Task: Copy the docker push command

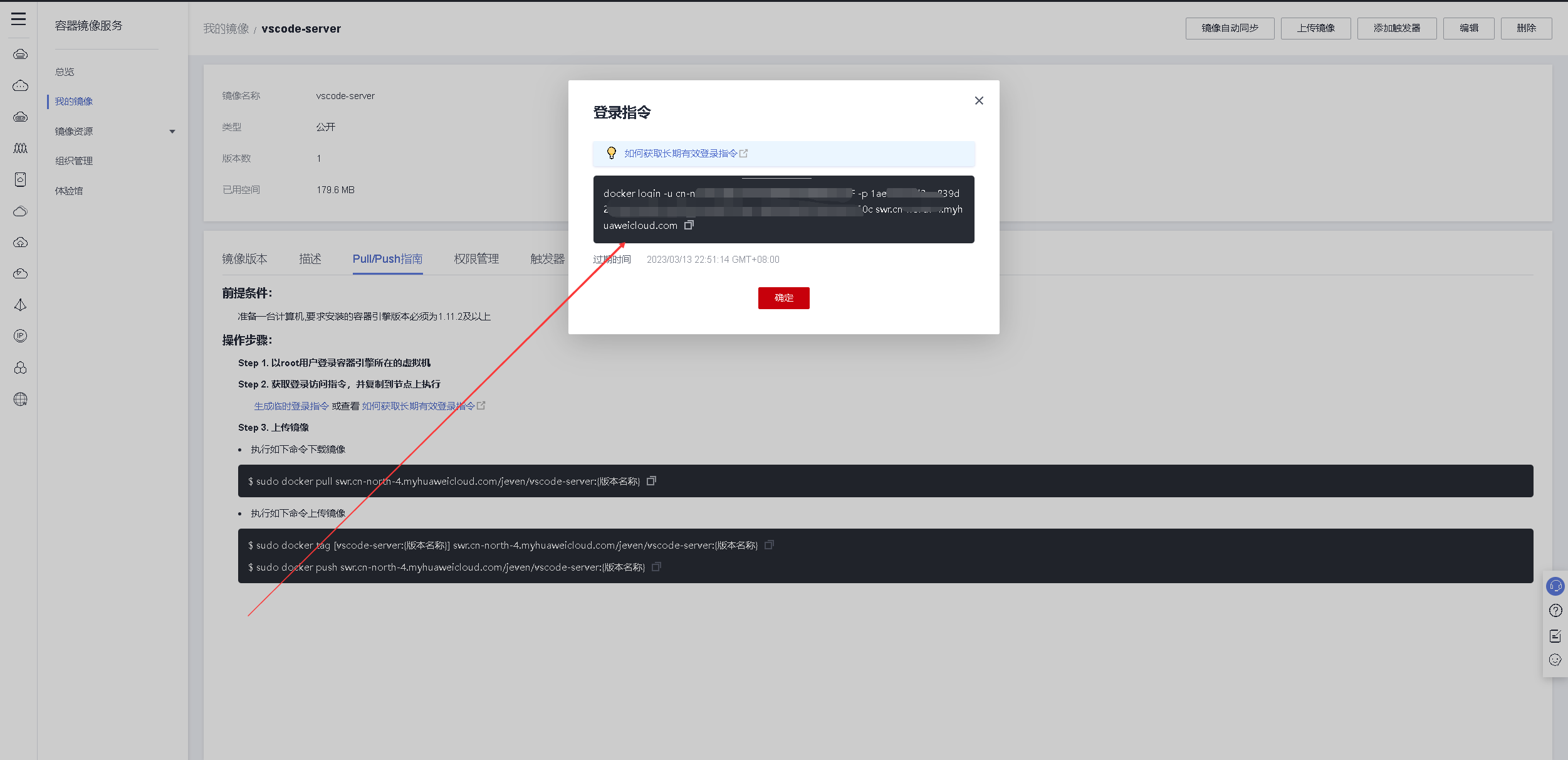Action: coord(656,567)
